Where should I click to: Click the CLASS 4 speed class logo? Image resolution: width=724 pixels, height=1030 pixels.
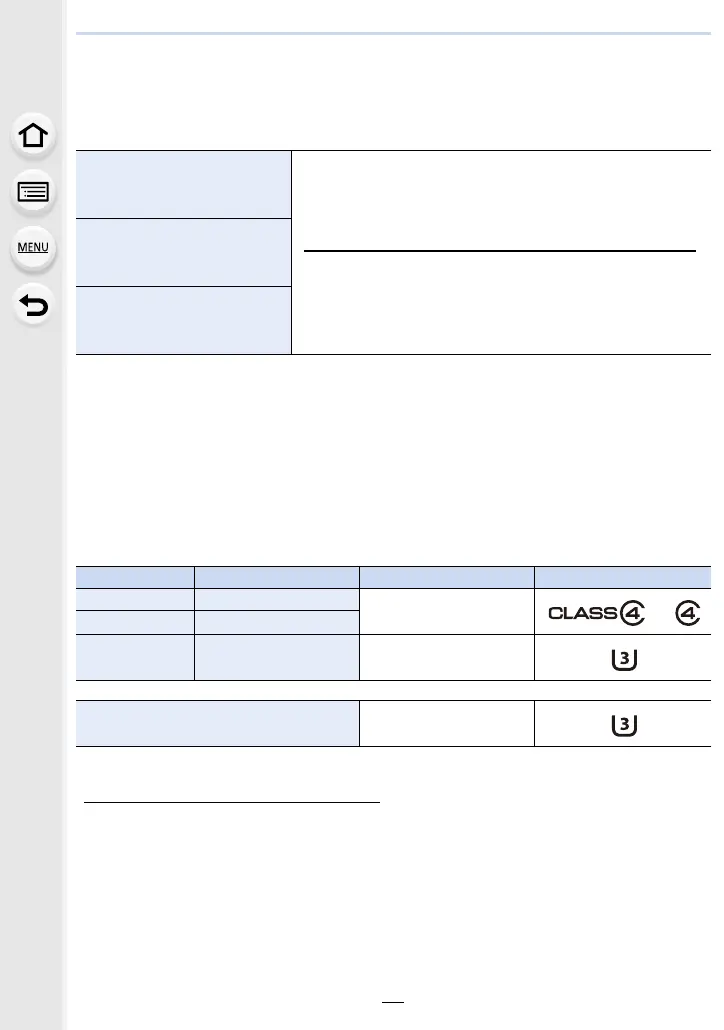[597, 613]
